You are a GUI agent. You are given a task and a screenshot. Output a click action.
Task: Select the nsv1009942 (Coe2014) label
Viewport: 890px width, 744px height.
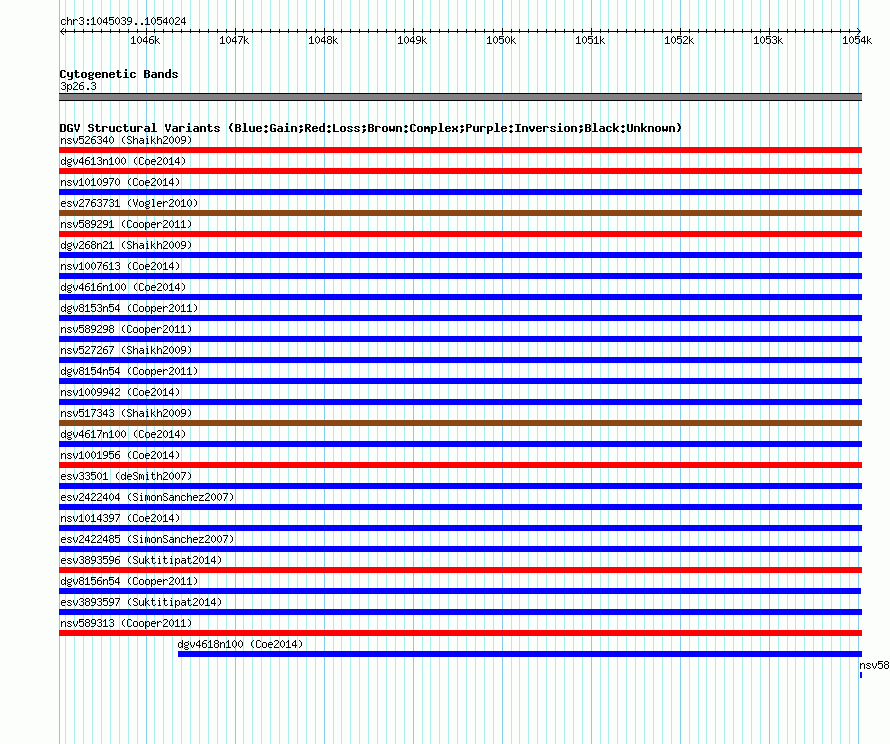coord(120,392)
